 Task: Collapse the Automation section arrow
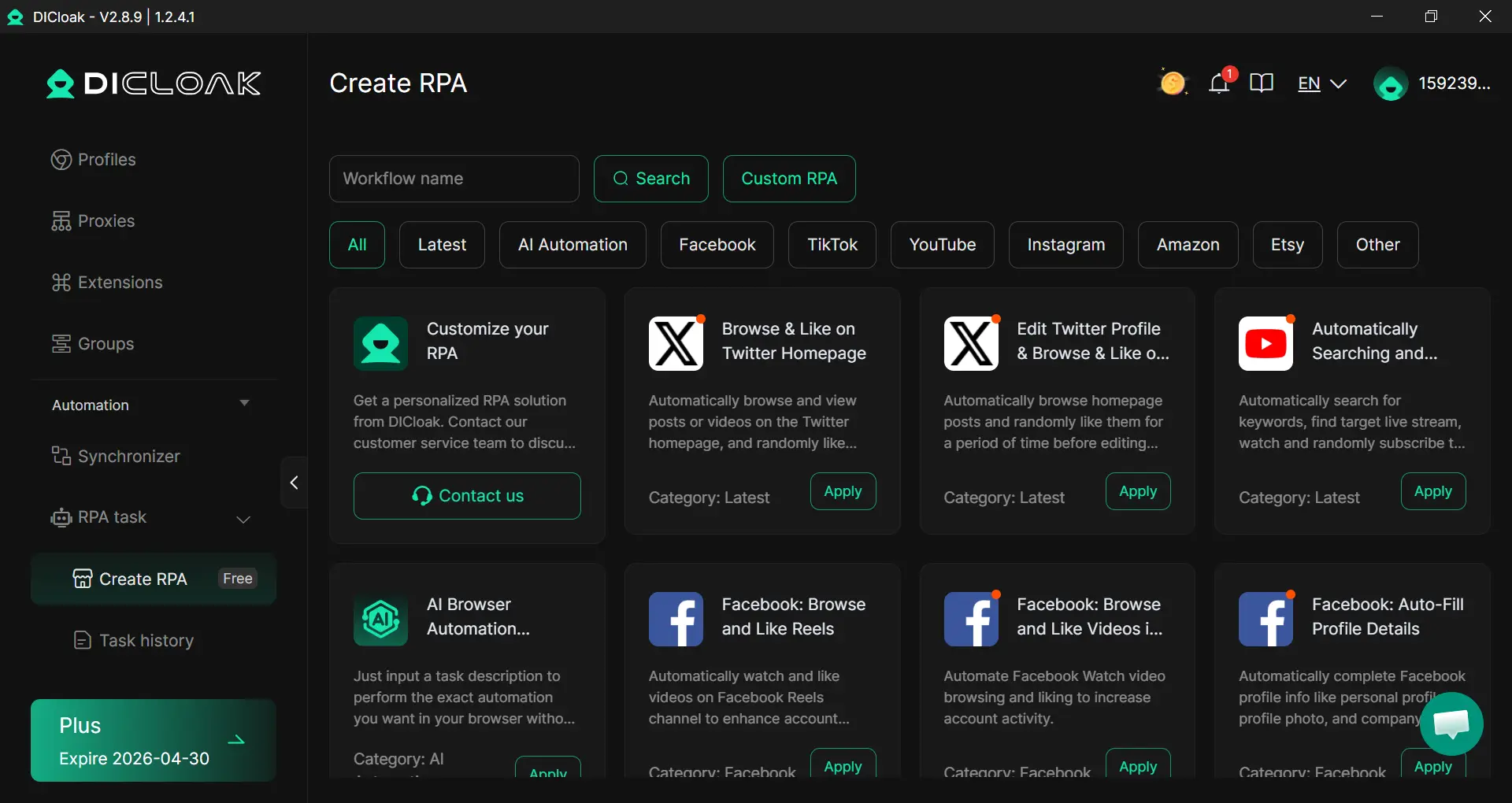tap(244, 403)
